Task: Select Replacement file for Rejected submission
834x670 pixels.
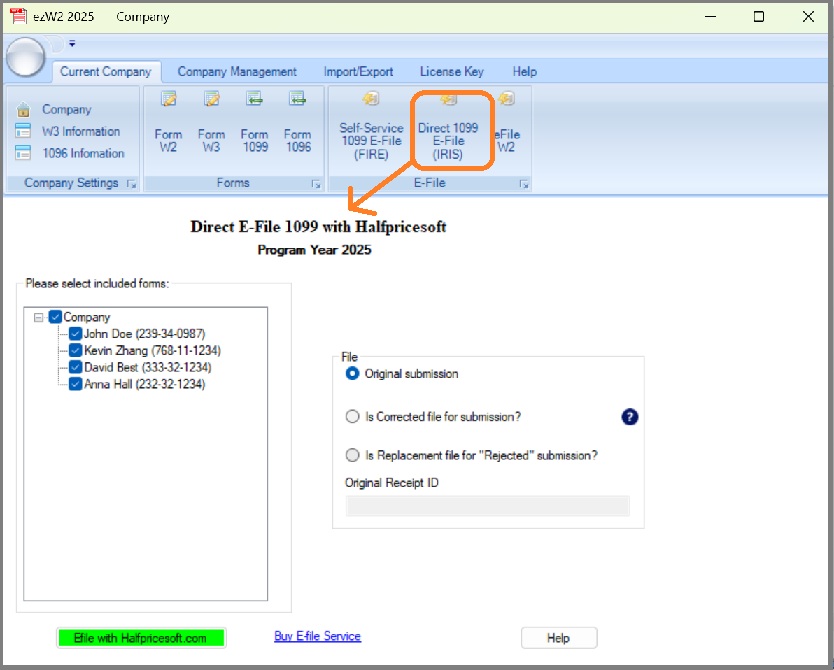Action: pos(352,455)
